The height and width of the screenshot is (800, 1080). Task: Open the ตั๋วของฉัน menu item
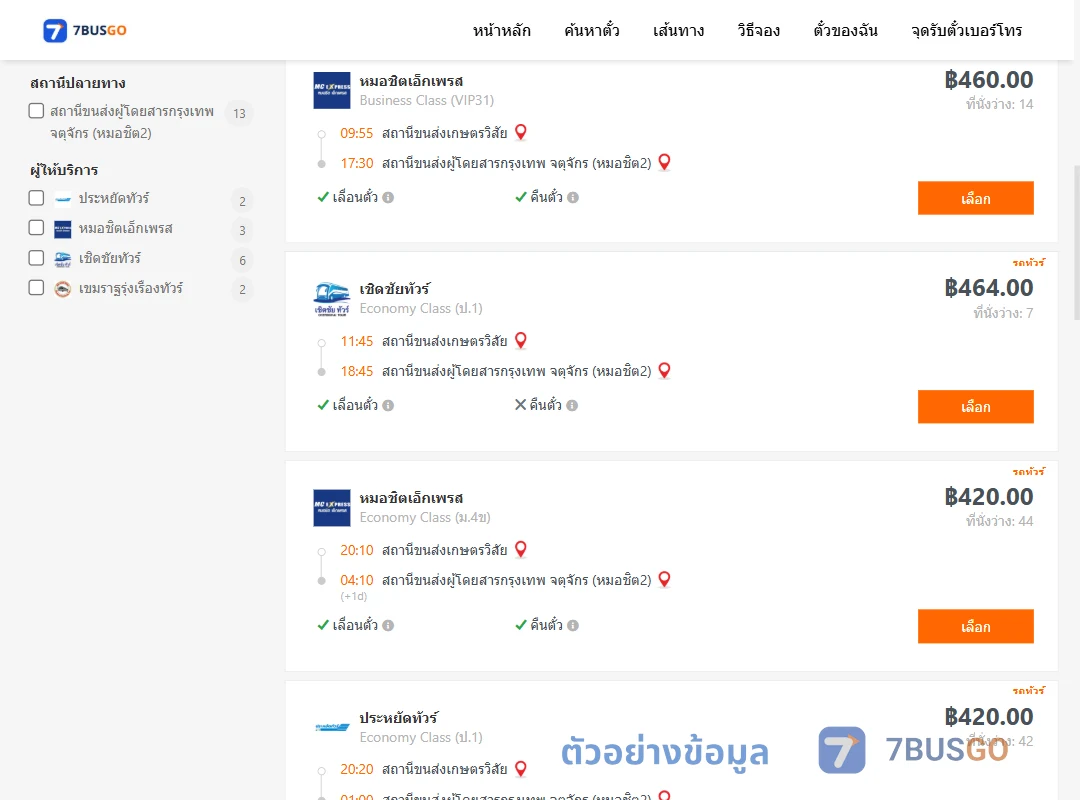tap(845, 30)
